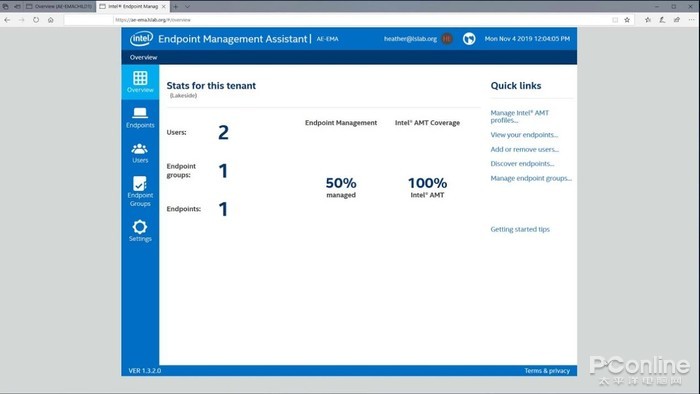Open Settings via the gear icon
Viewport: 700px width, 394px height.
[x=140, y=227]
